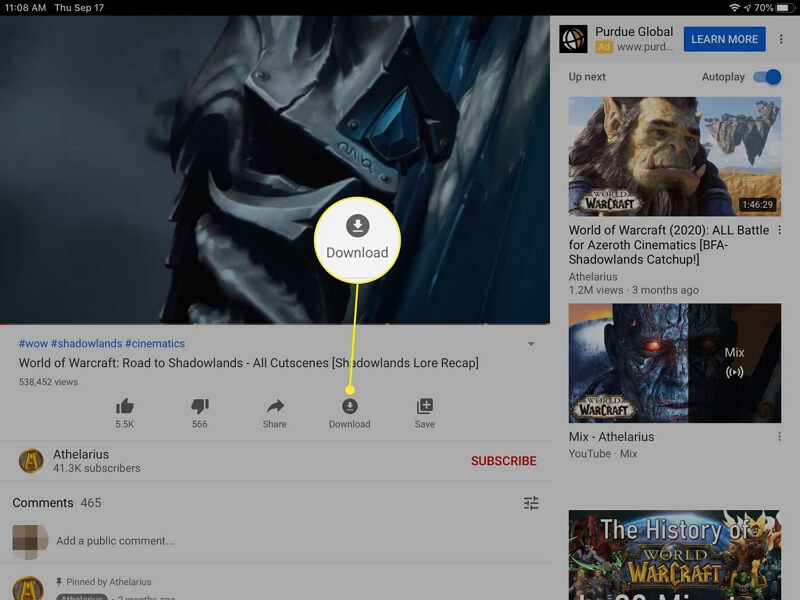
Task: Subscribe to the Athelarius channel
Action: [x=504, y=461]
